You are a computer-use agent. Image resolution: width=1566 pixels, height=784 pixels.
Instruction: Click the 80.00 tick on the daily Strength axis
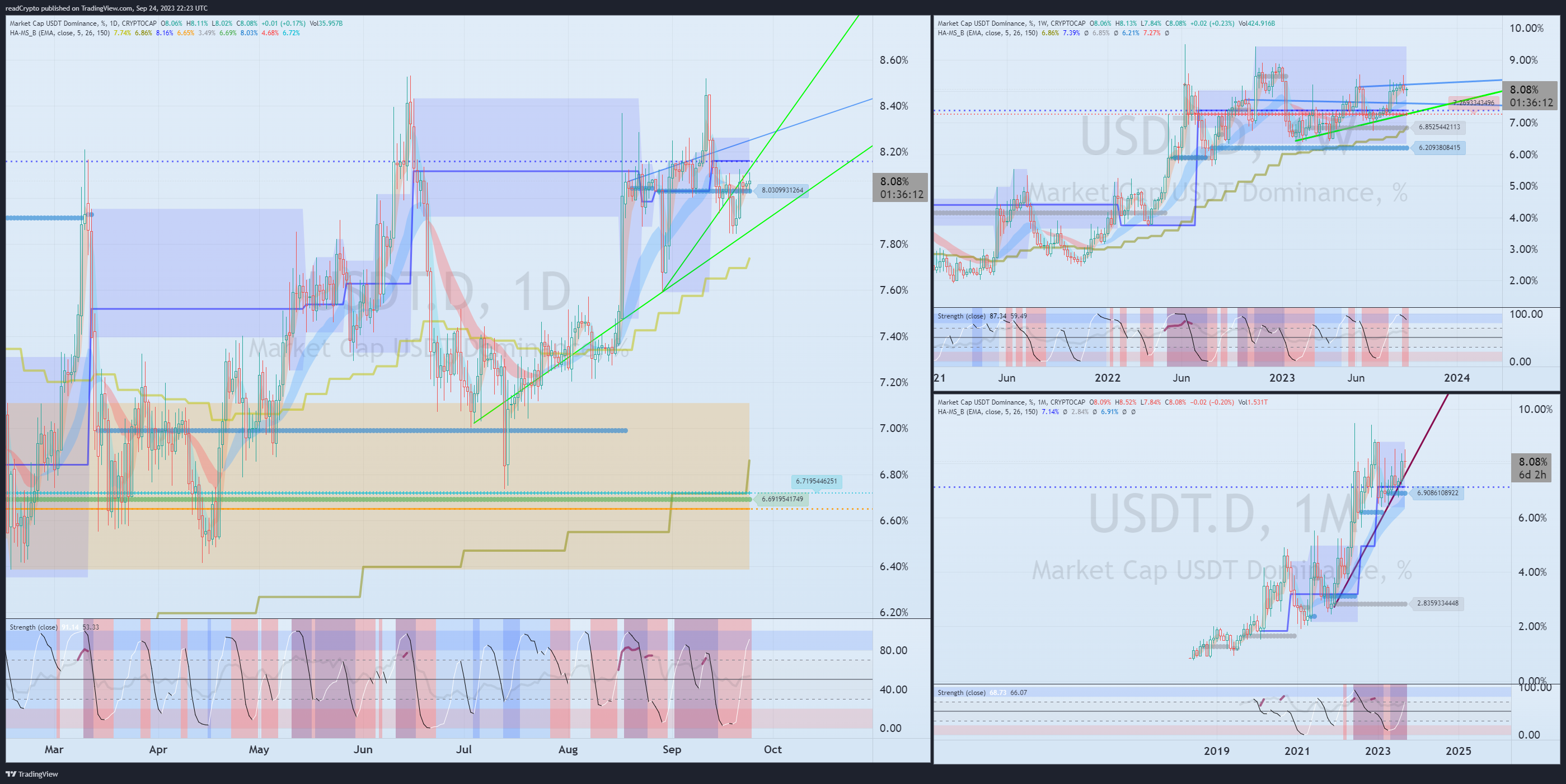(893, 650)
